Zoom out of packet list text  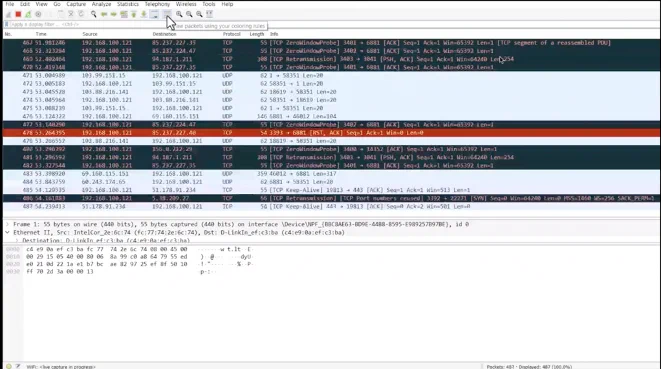pos(189,14)
